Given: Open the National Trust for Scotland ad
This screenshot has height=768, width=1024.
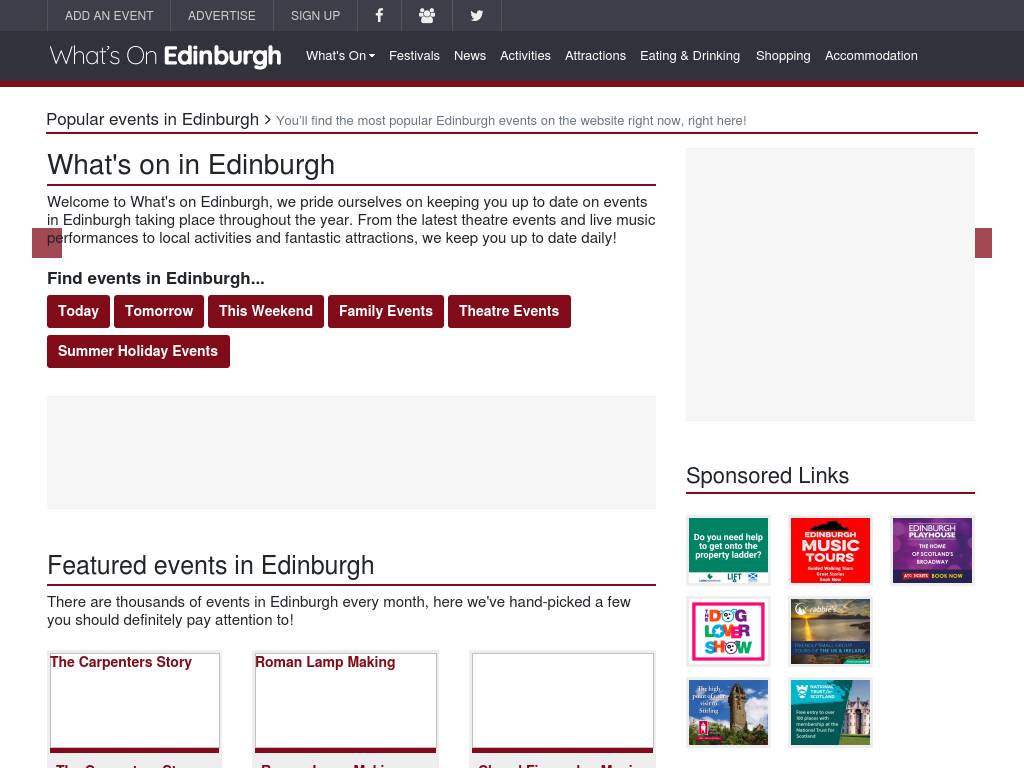Looking at the screenshot, I should [x=830, y=712].
